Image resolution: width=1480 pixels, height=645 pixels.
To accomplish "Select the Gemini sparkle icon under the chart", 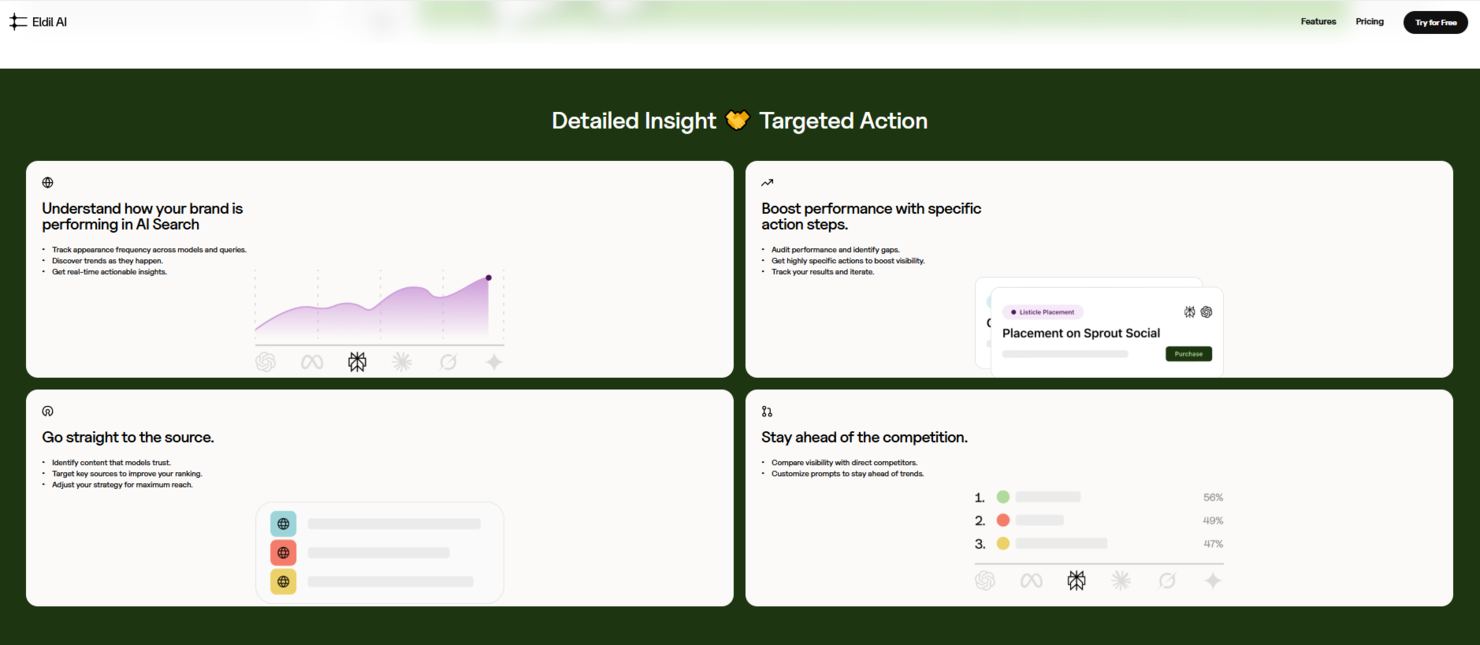I will [x=493, y=361].
